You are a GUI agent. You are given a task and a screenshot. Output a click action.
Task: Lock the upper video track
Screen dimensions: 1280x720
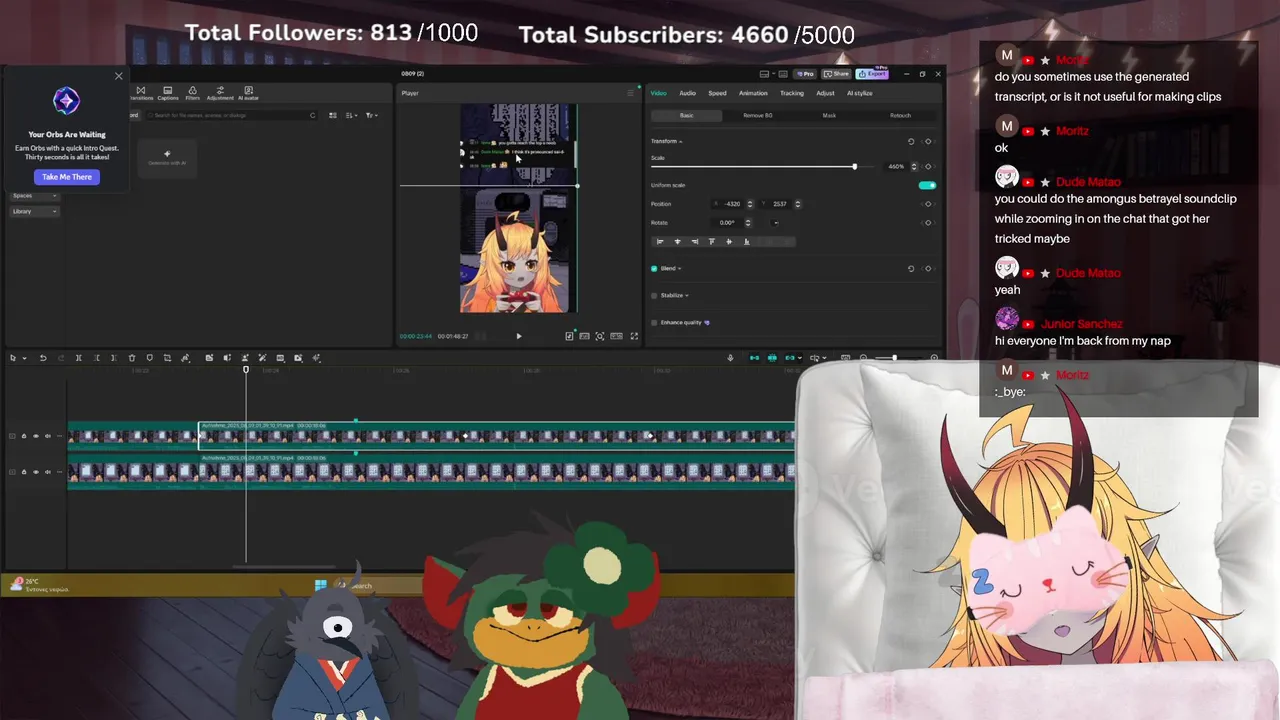(x=24, y=436)
